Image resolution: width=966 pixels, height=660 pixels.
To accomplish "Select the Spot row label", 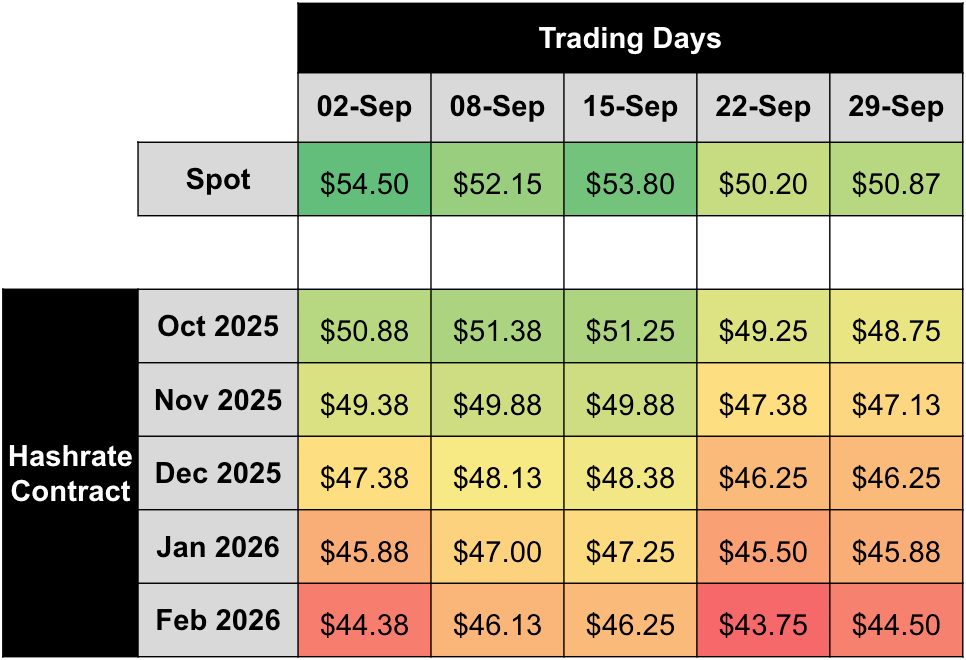I will [218, 180].
